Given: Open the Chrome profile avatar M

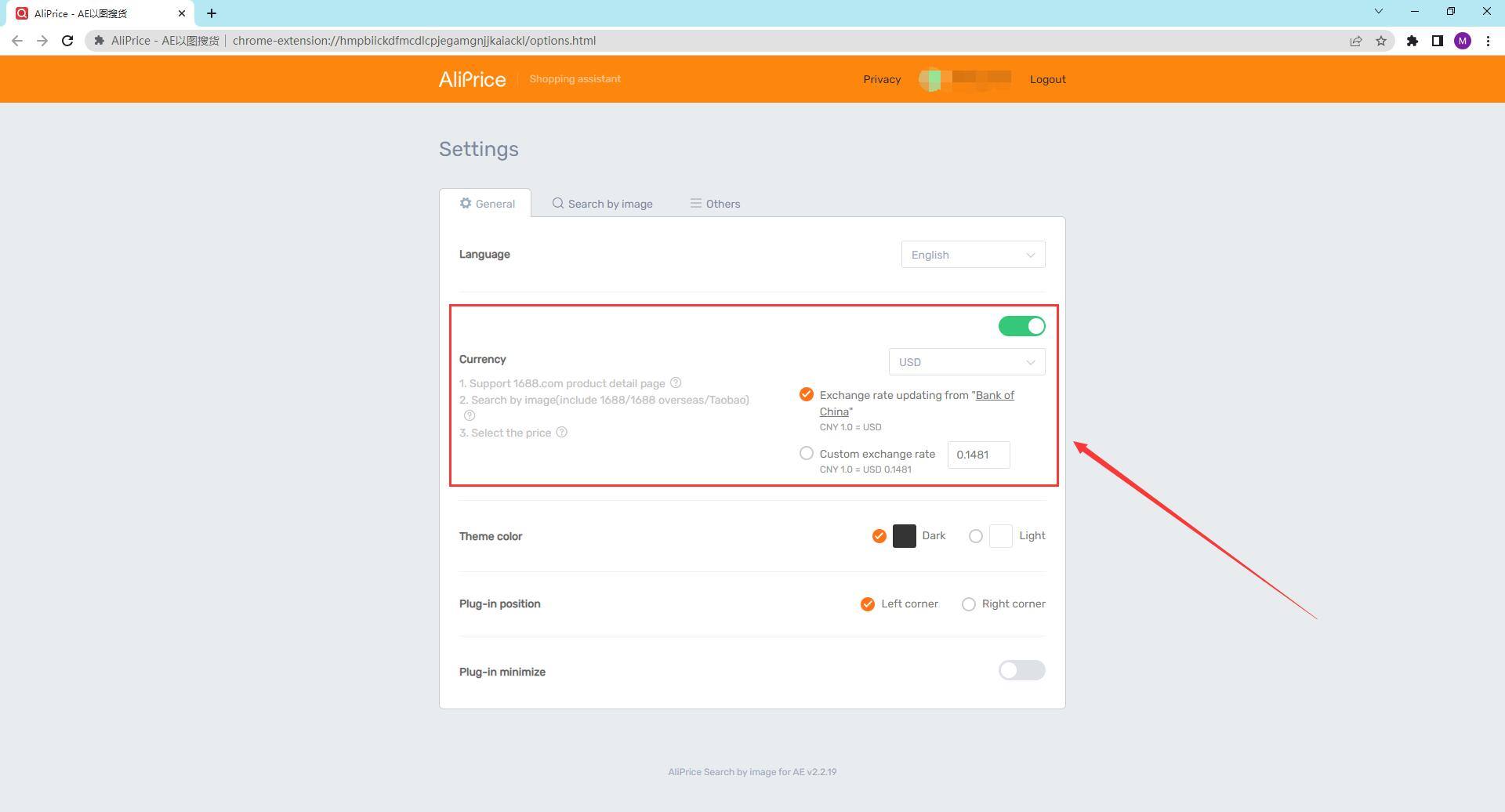Looking at the screenshot, I should pos(1463,41).
